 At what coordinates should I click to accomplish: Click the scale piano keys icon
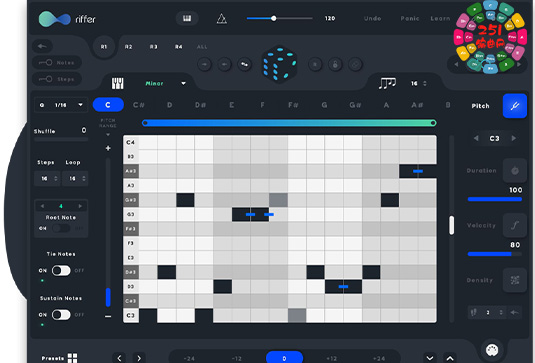pyautogui.click(x=118, y=83)
